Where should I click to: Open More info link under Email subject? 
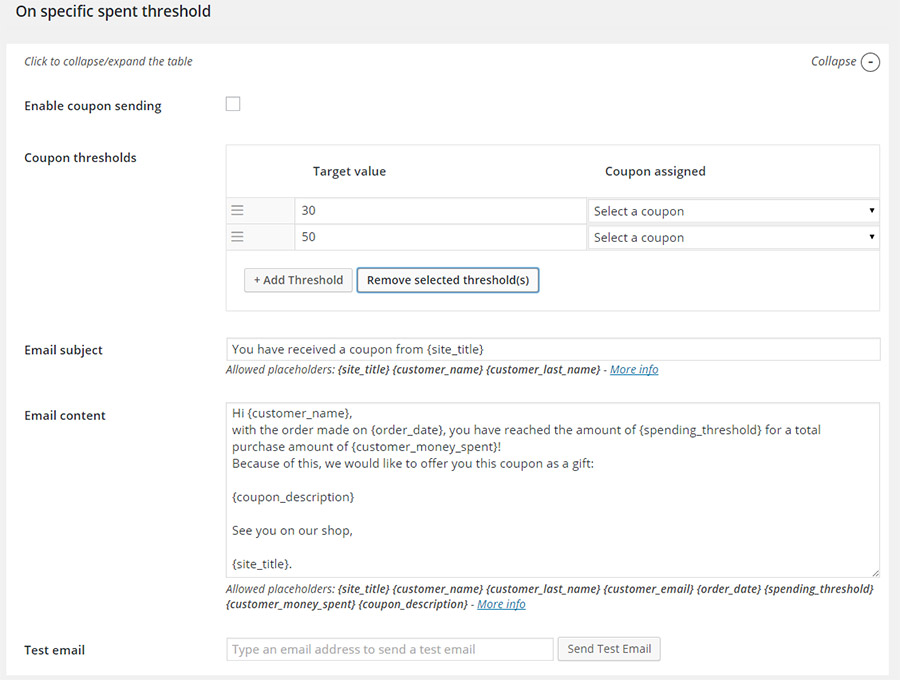coord(634,369)
